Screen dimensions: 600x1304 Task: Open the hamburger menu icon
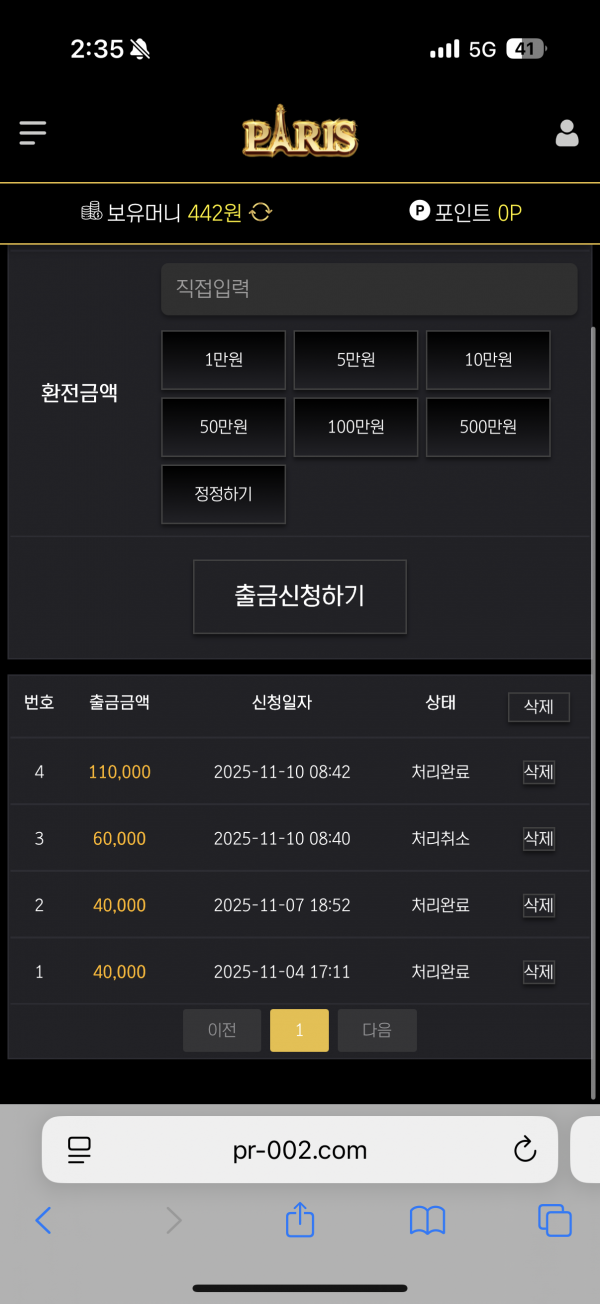click(33, 133)
